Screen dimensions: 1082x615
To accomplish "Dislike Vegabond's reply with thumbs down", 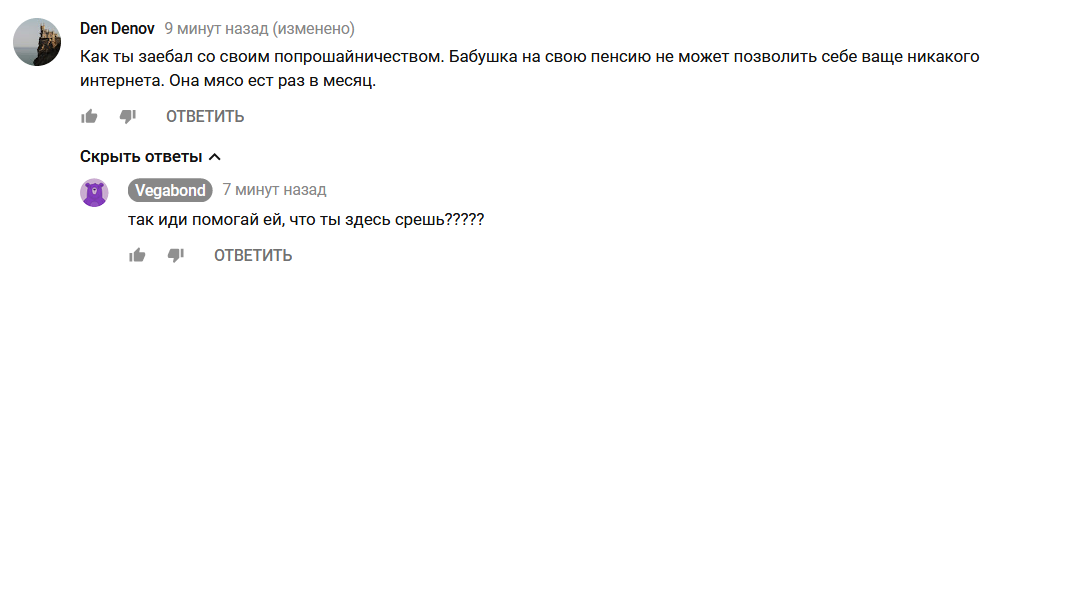I will tap(176, 255).
